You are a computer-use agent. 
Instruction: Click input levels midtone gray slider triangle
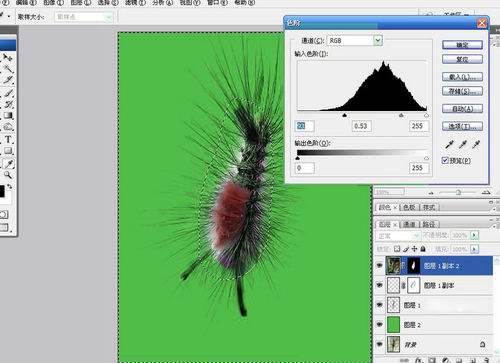401,115
